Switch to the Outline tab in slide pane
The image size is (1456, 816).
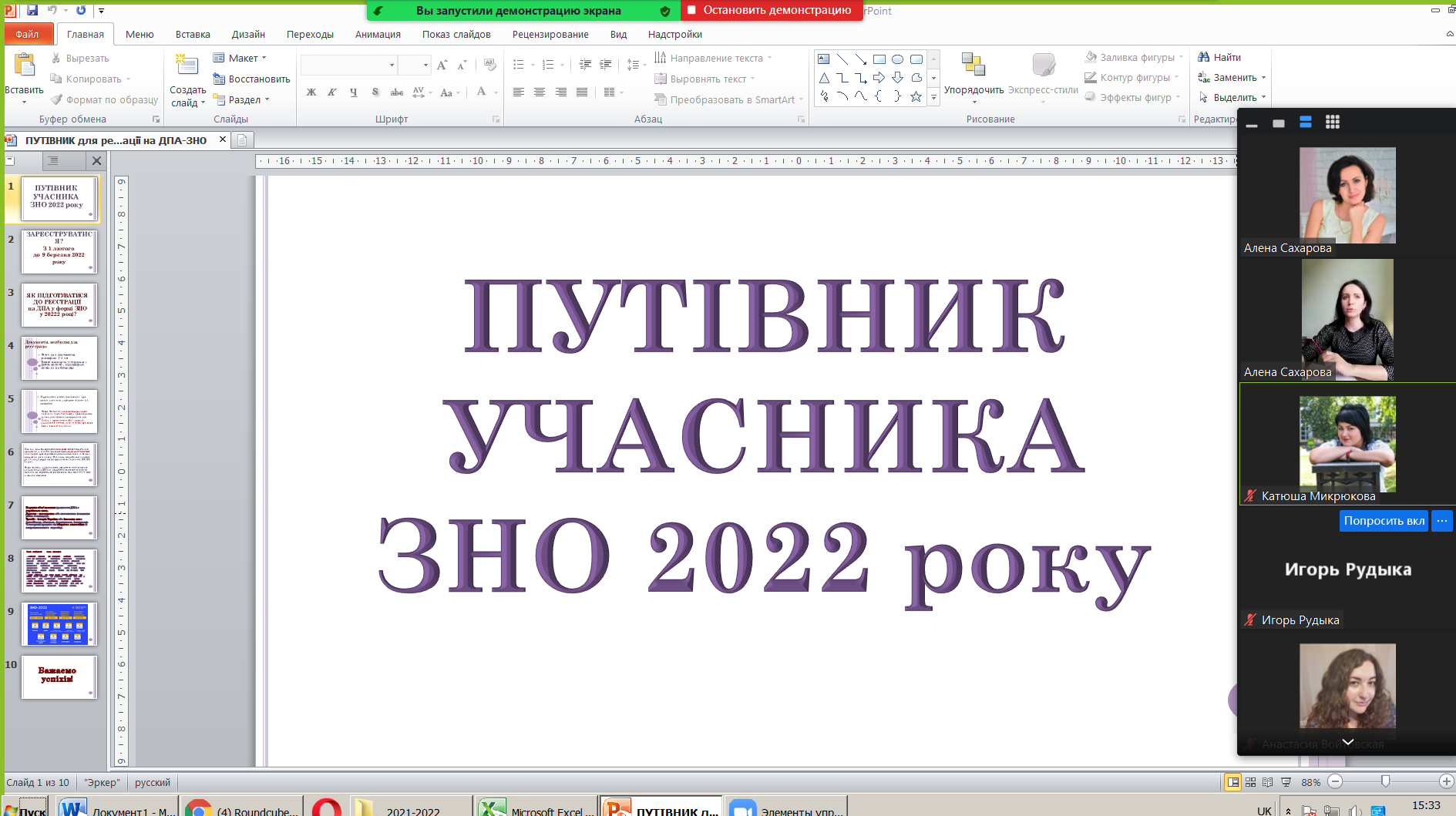[x=53, y=160]
